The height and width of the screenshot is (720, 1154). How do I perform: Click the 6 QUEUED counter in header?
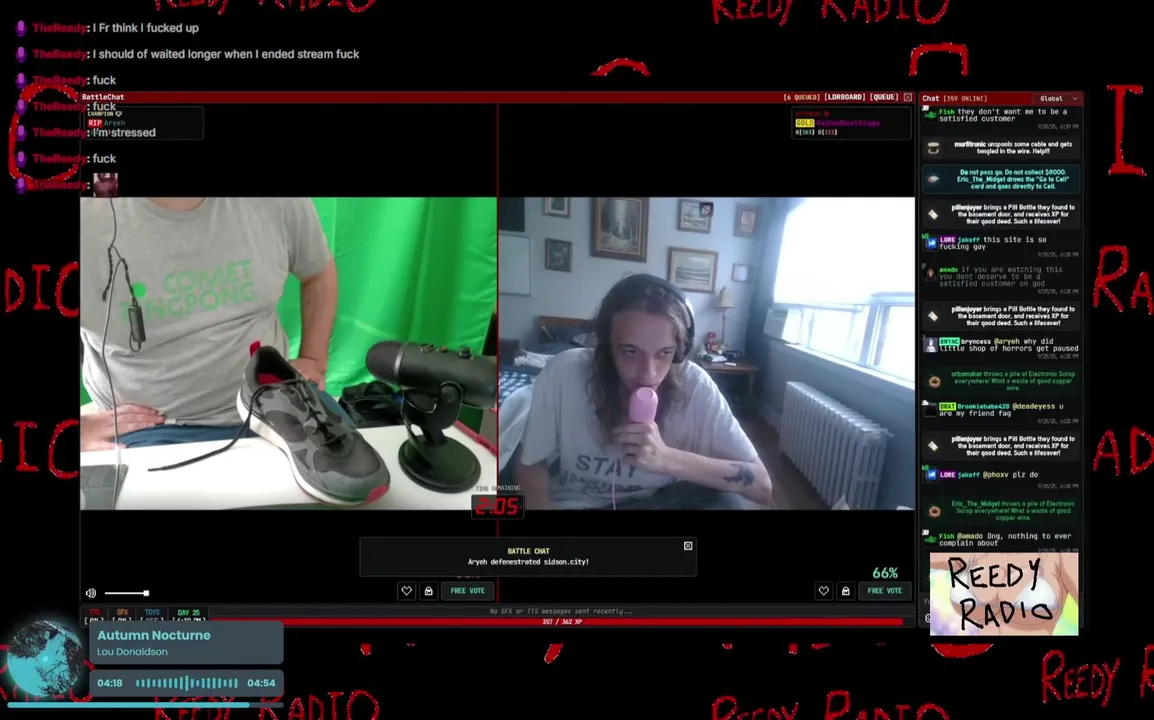[x=801, y=97]
